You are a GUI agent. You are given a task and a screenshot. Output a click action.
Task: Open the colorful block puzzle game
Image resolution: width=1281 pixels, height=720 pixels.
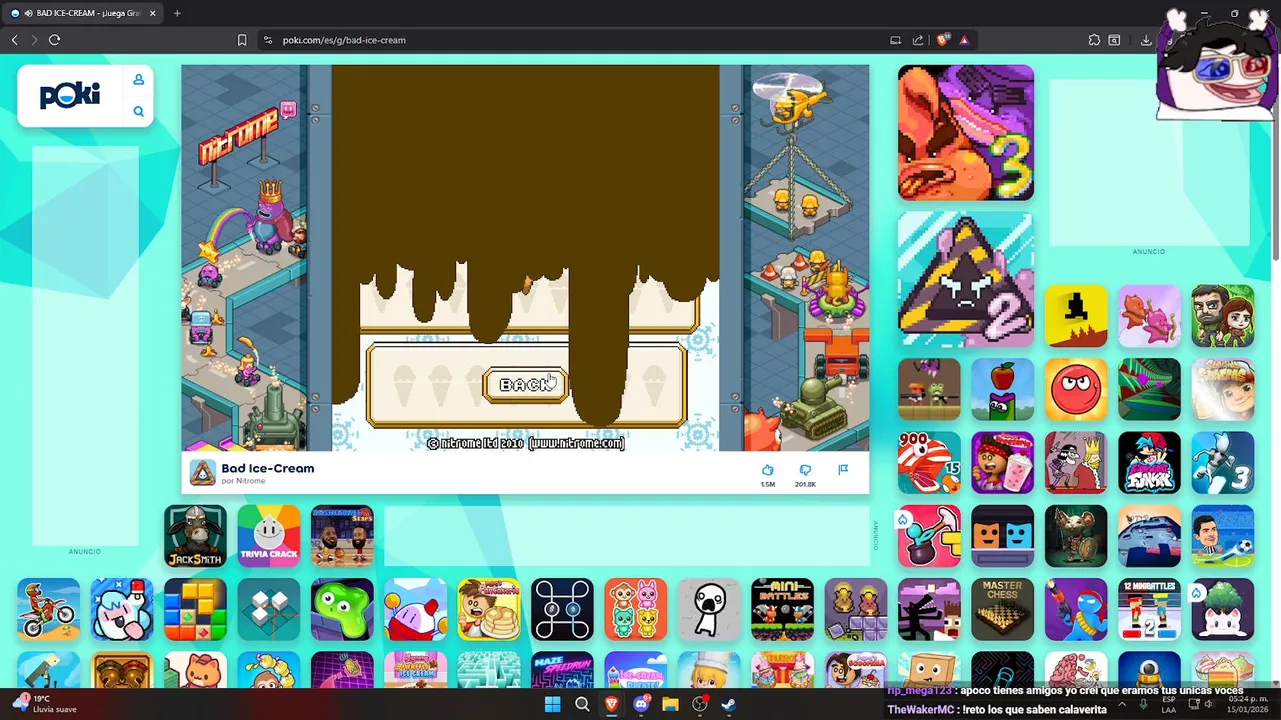195,609
